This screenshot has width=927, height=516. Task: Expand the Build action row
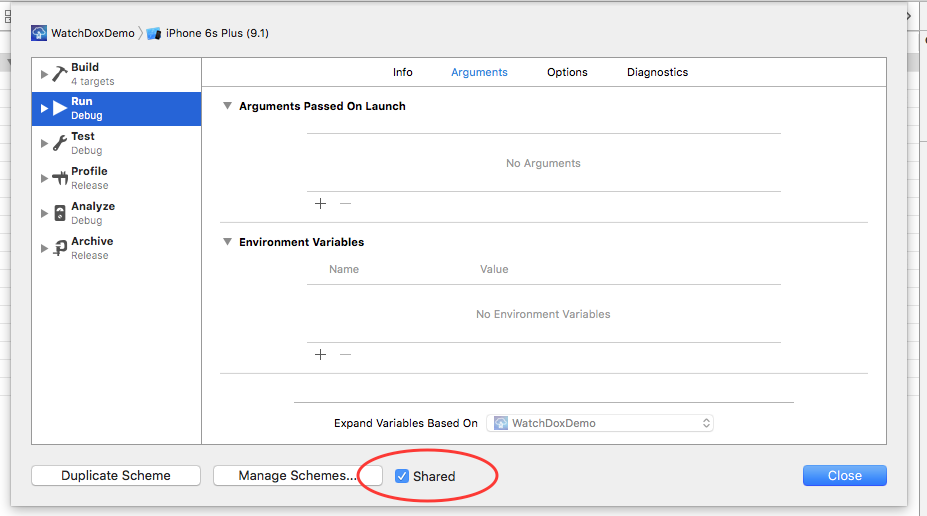click(44, 74)
